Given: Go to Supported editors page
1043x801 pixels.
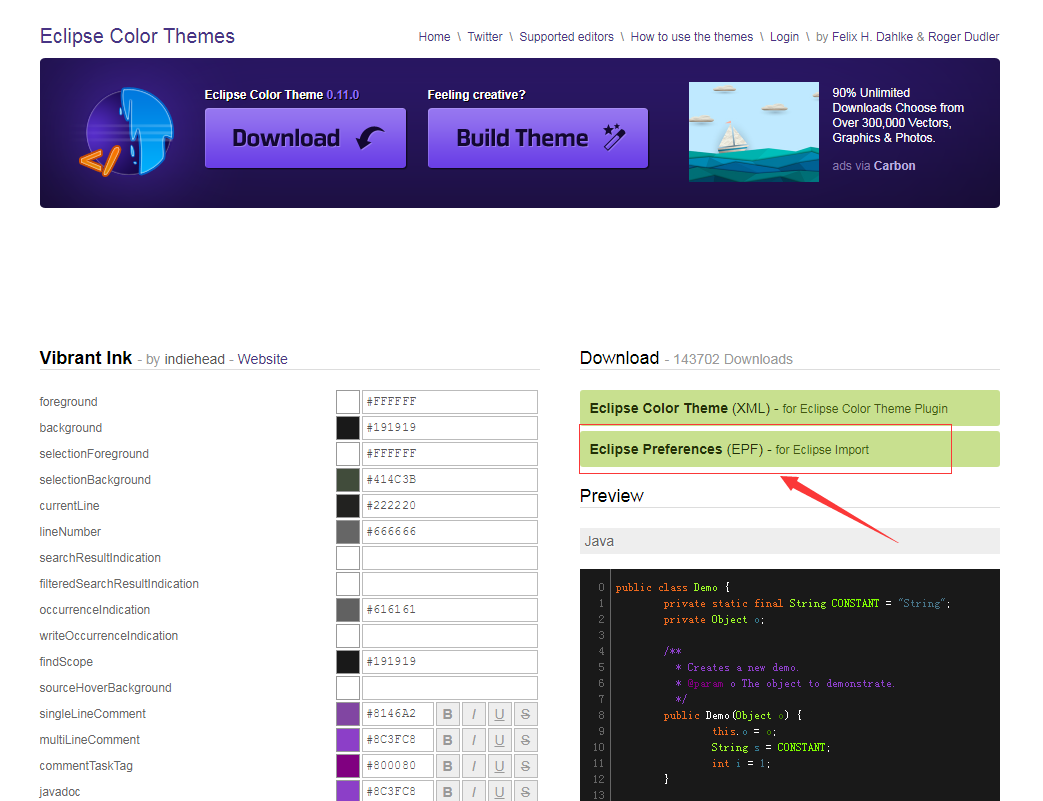Looking at the screenshot, I should point(567,37).
